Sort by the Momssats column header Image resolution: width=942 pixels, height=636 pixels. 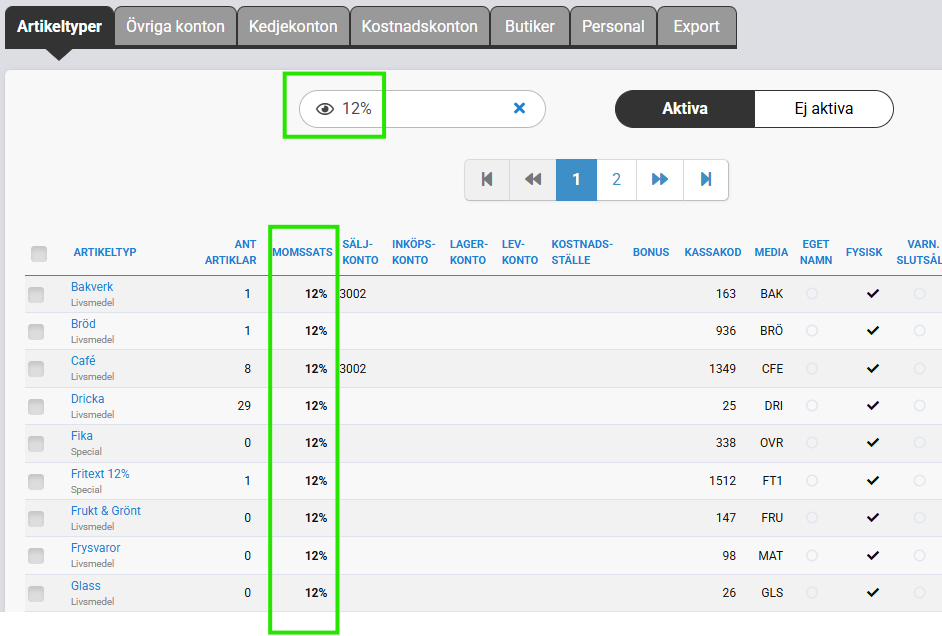302,253
